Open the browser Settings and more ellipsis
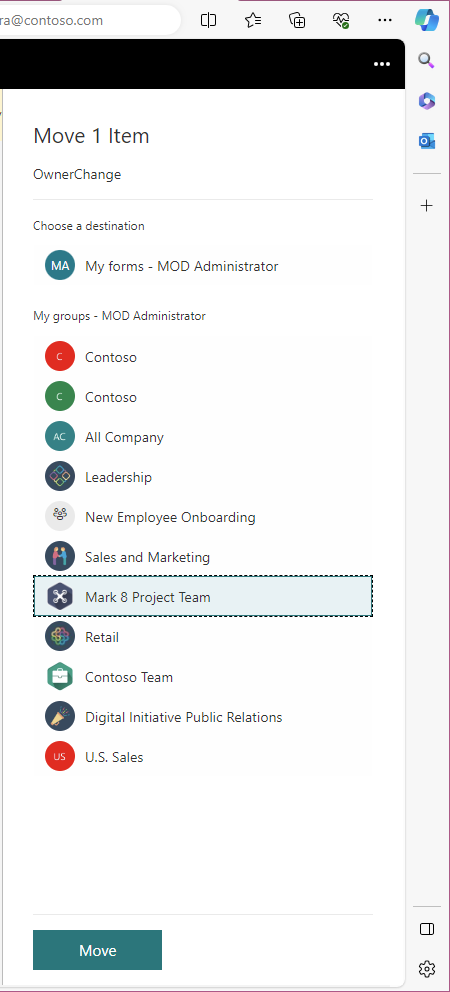 tap(385, 20)
